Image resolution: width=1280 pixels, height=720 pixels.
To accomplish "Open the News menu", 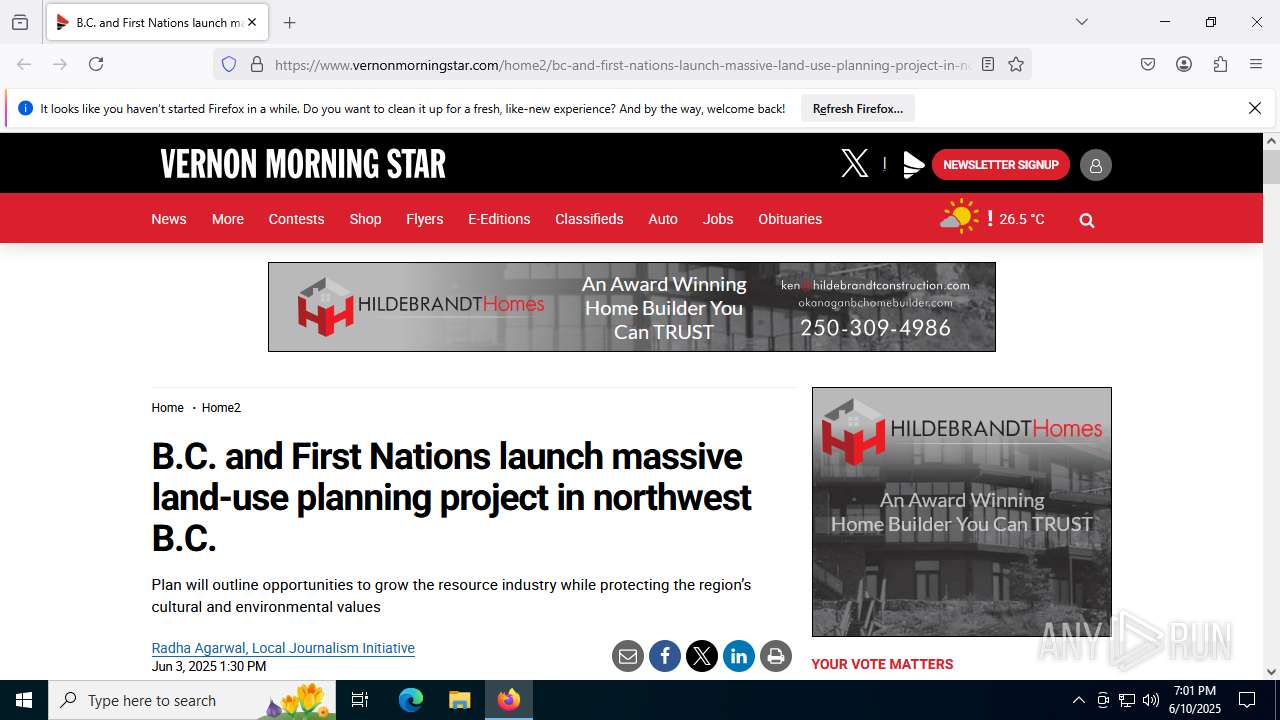I will tap(169, 219).
